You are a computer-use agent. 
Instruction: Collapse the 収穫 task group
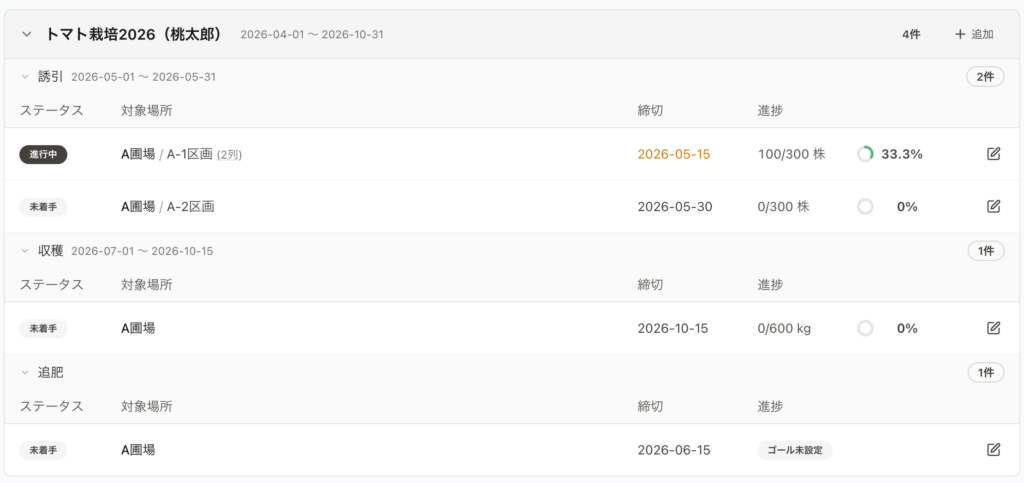tap(25, 251)
